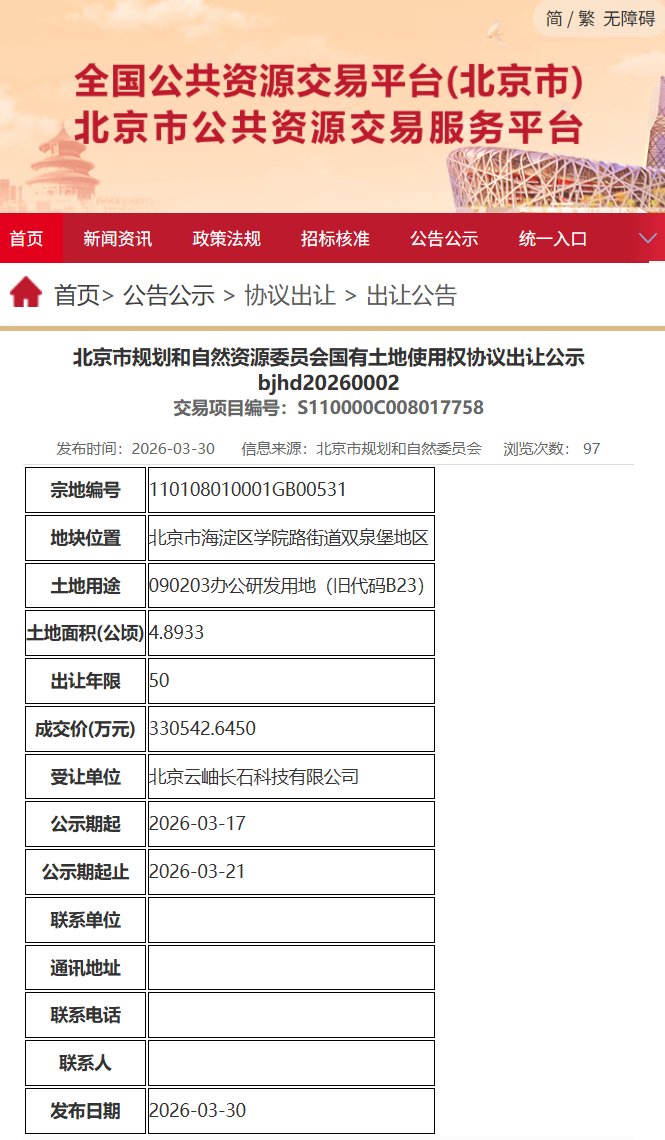Switch to Simplified Chinese (简)
665x1140 pixels.
tap(554, 19)
